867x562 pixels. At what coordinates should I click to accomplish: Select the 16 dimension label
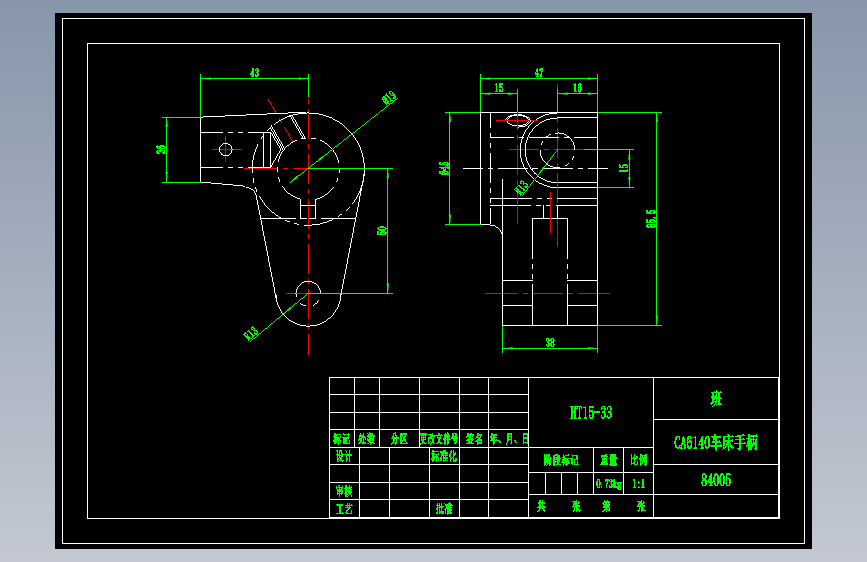click(x=577, y=87)
